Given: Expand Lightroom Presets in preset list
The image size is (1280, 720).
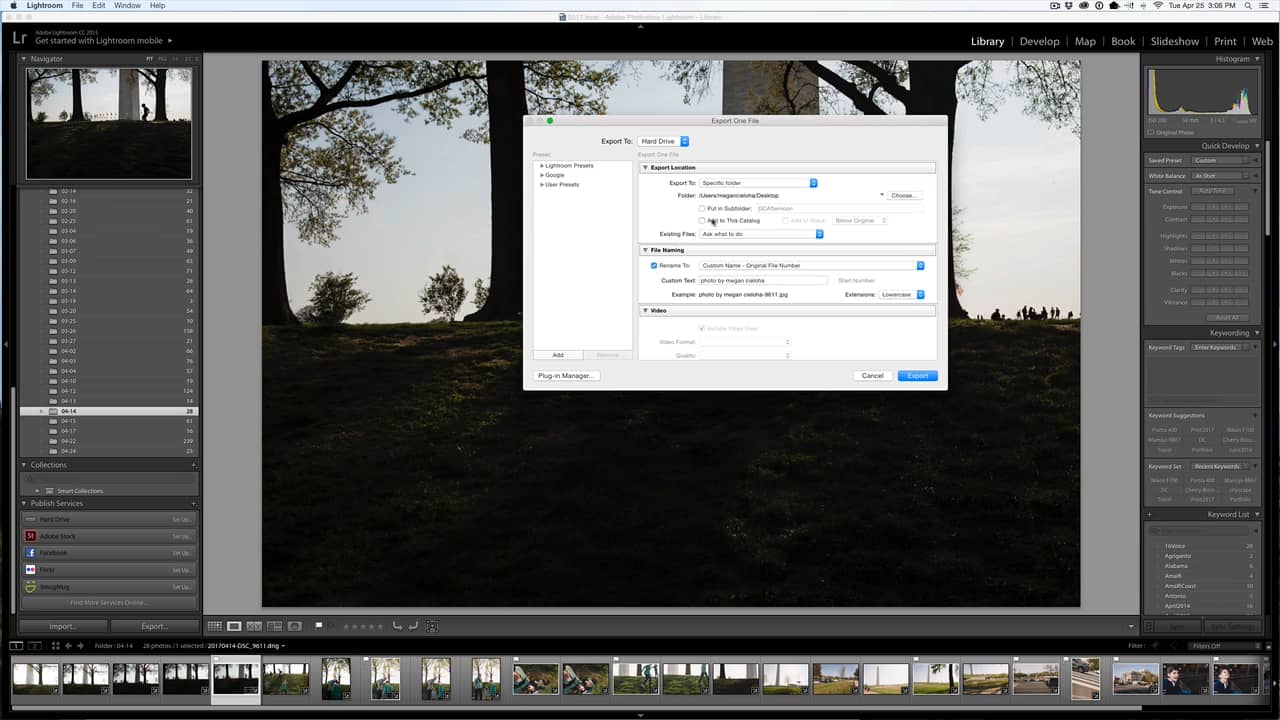Looking at the screenshot, I should pos(542,165).
